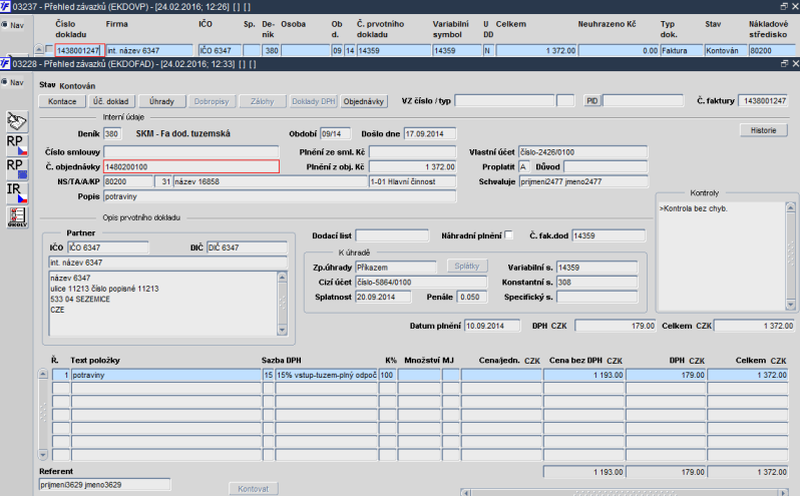Click the Penále field 0.050

472,296
